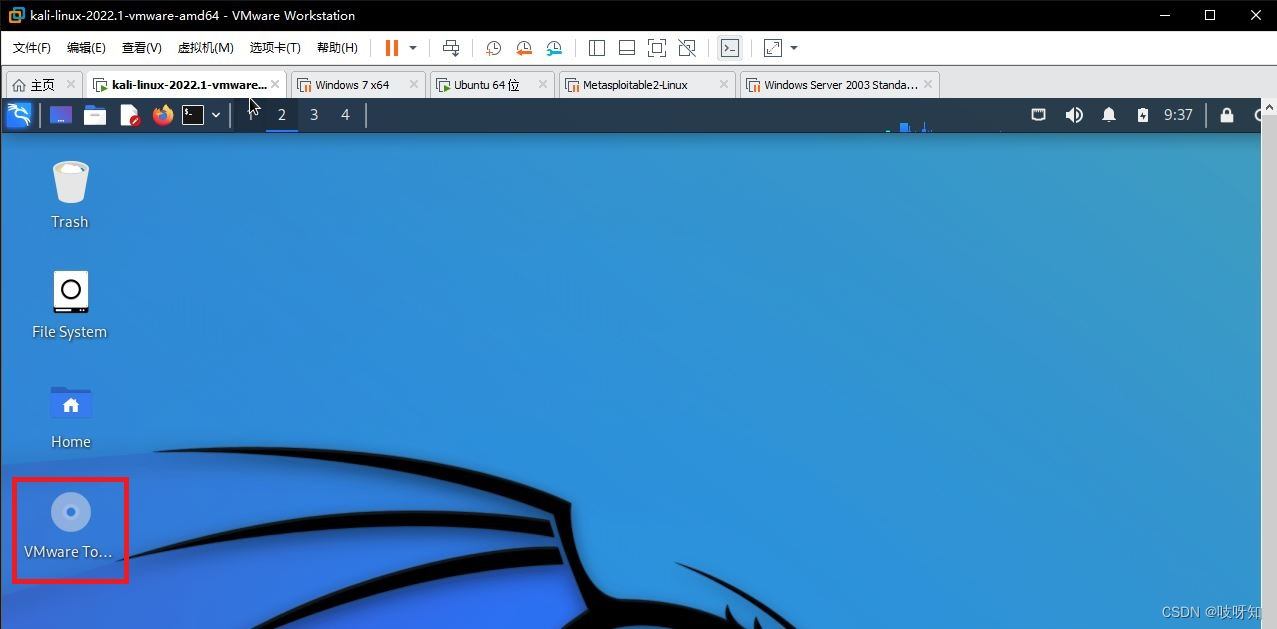Image resolution: width=1277 pixels, height=629 pixels.
Task: Switch to the Windows 7 x64 tab
Action: point(359,85)
